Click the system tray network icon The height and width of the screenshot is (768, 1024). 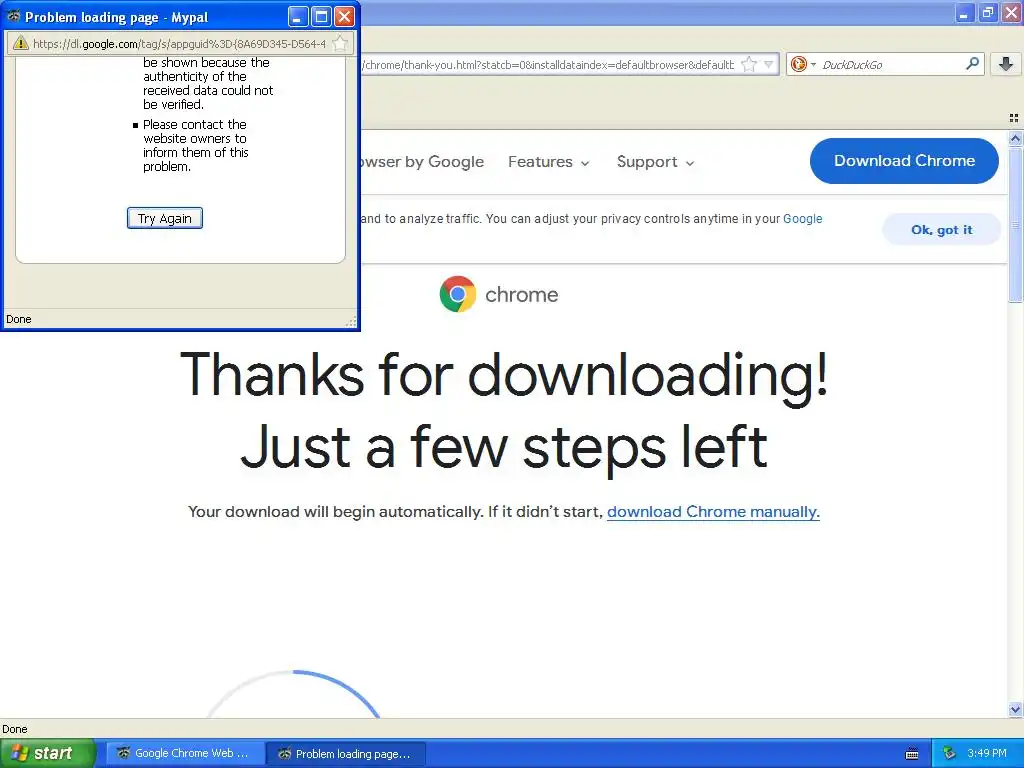pyautogui.click(x=949, y=753)
